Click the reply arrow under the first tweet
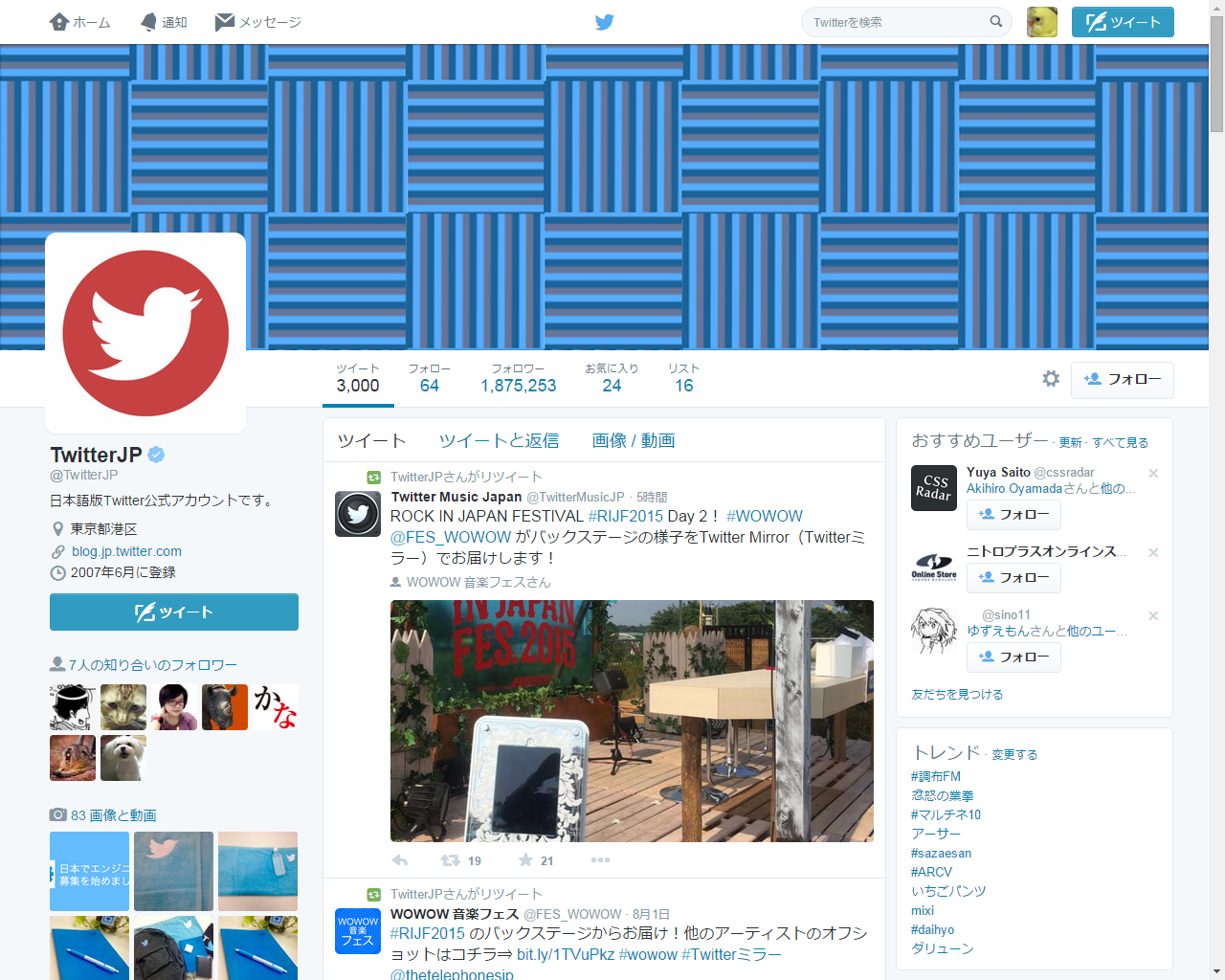The width and height of the screenshot is (1225, 980). tap(400, 860)
